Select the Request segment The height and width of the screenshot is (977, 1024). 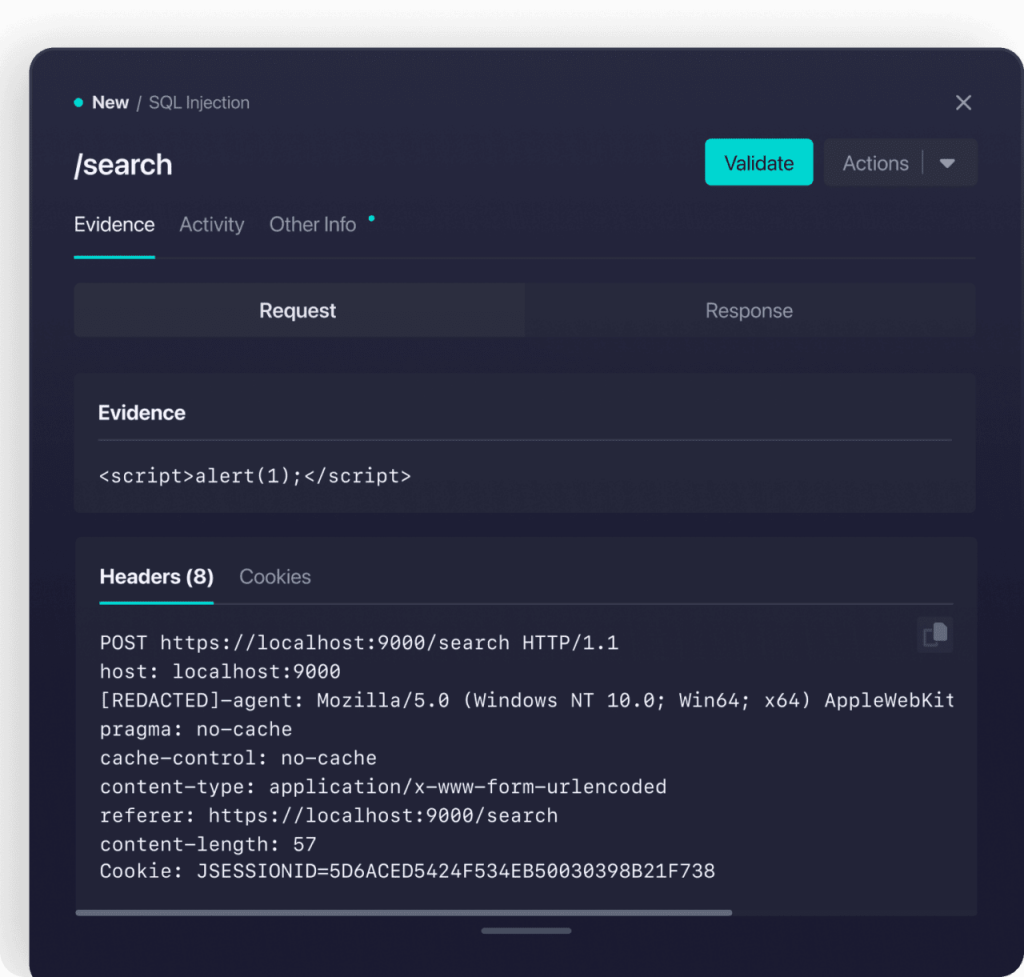[298, 311]
